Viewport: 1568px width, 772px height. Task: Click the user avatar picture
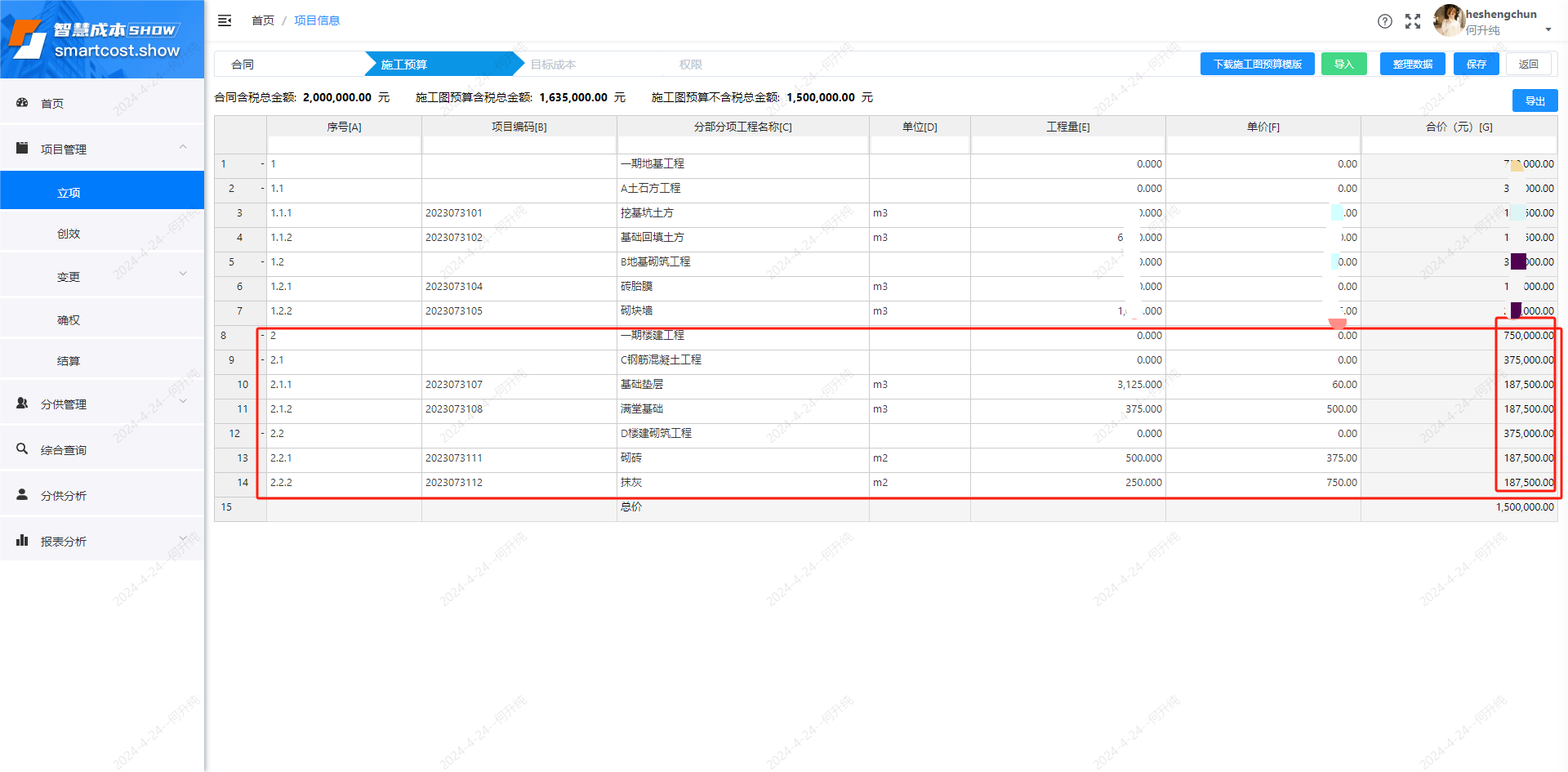[x=1448, y=20]
